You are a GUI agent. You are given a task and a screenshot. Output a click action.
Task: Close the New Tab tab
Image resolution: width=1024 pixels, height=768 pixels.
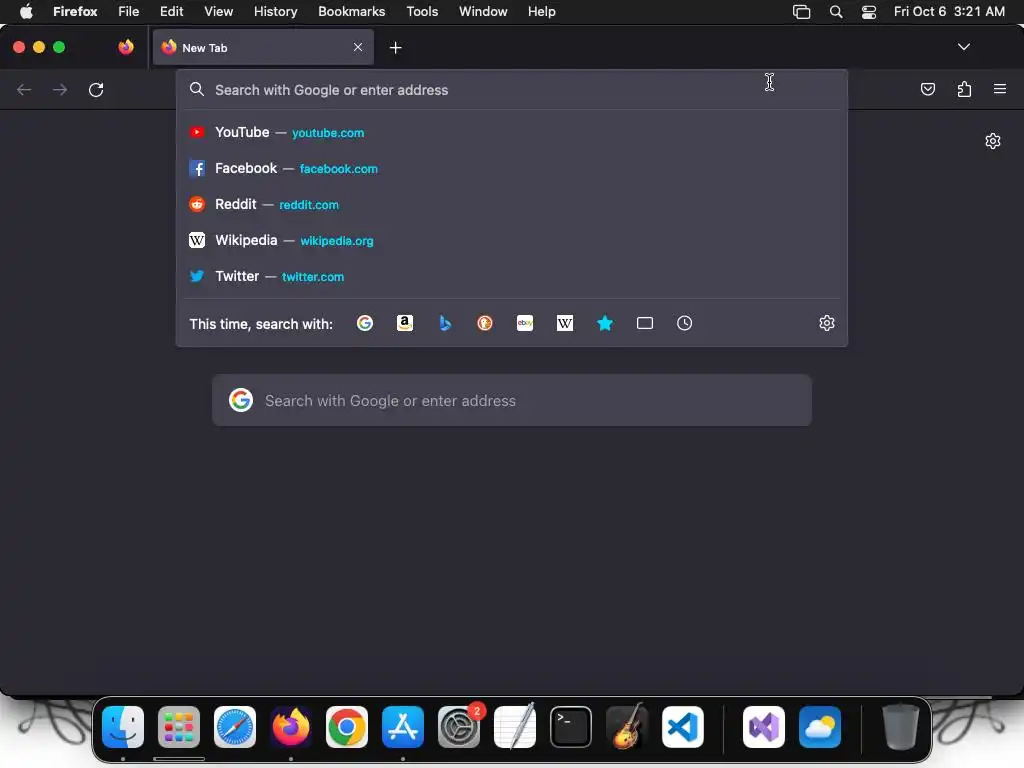click(x=358, y=47)
